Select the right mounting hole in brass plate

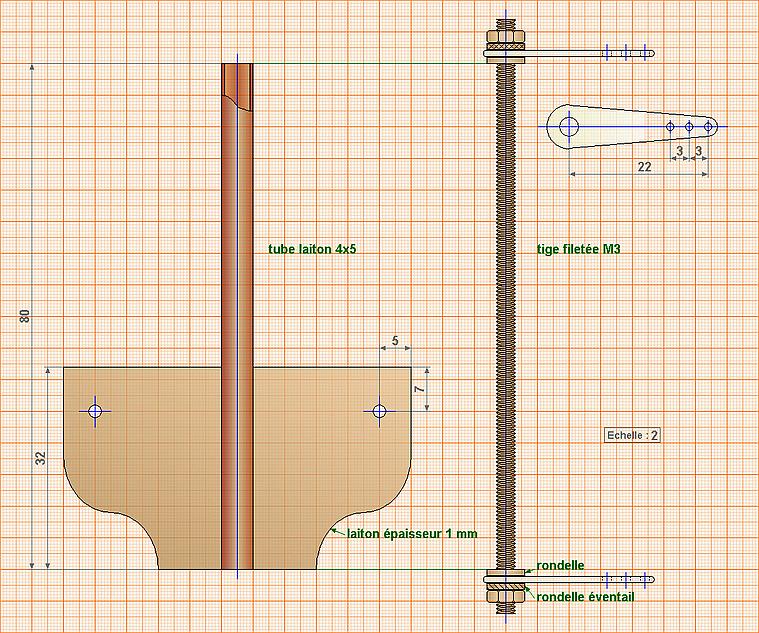click(379, 411)
